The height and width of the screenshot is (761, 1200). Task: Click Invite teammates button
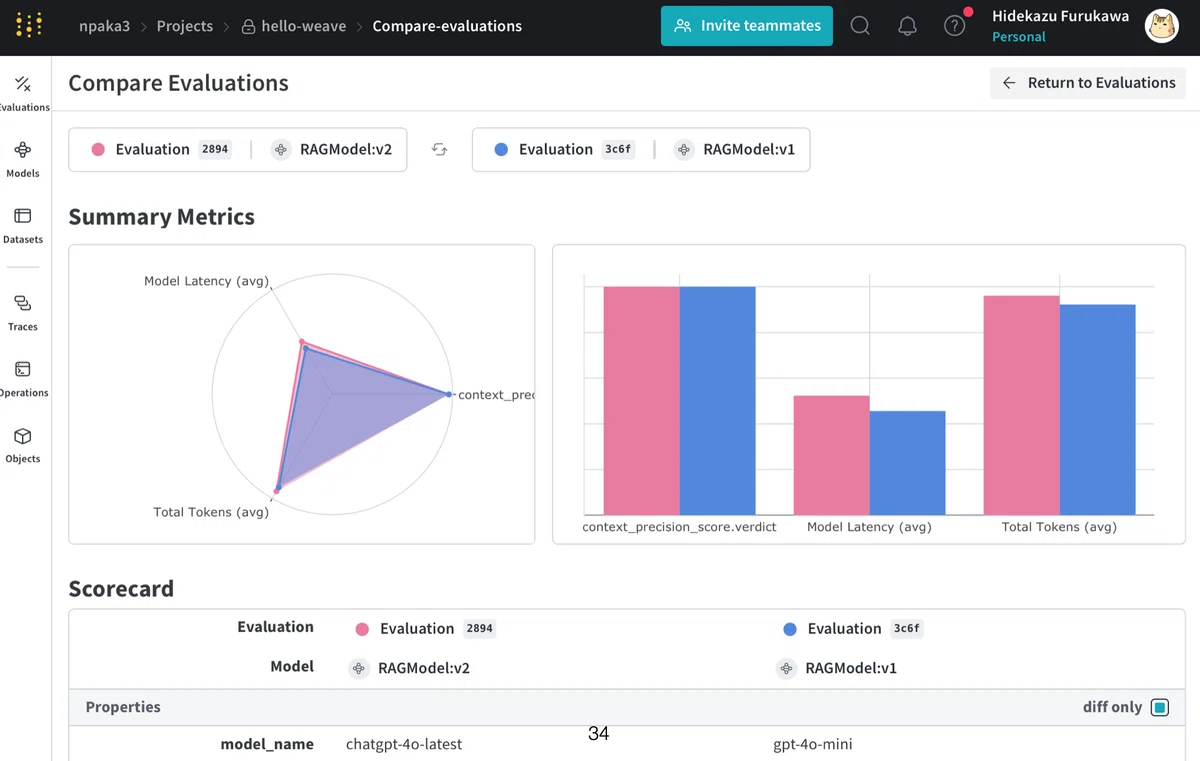point(747,26)
